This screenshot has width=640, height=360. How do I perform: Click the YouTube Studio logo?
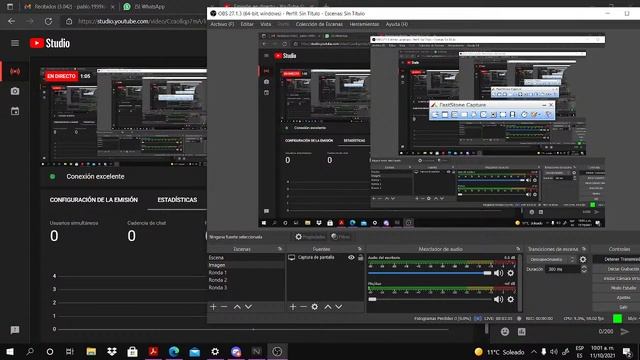(x=50, y=43)
